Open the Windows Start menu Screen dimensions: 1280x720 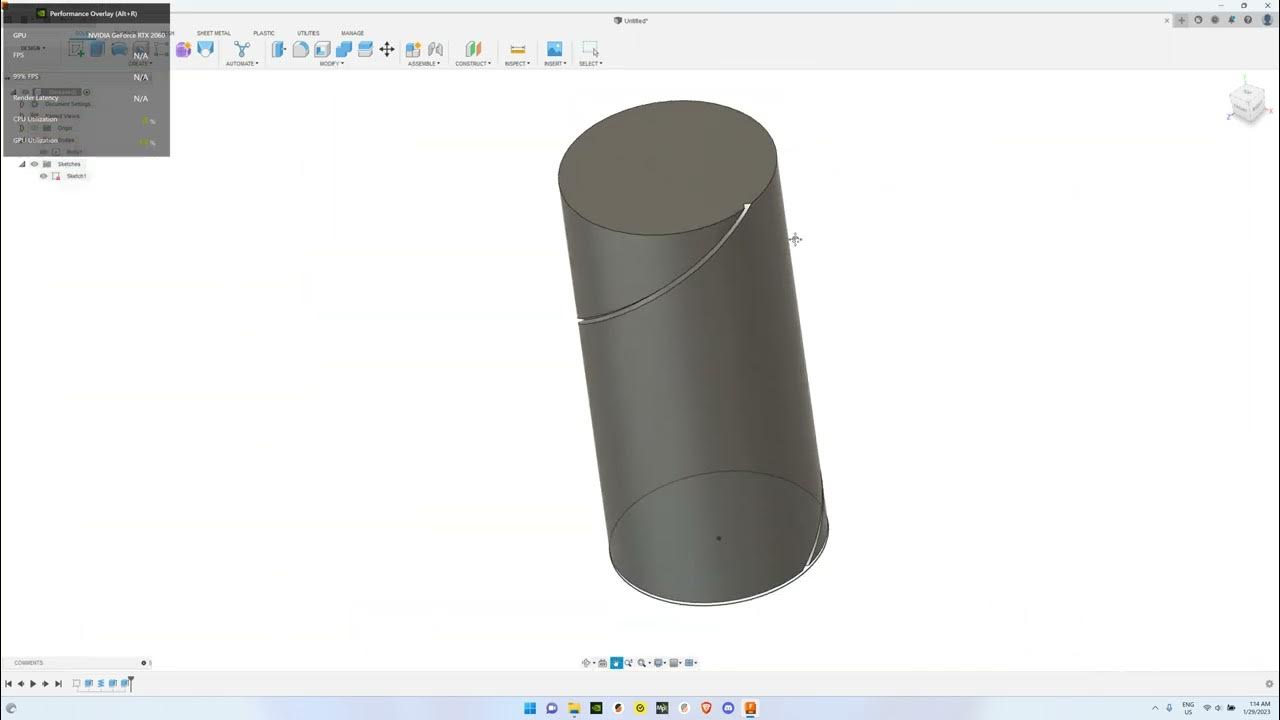click(530, 708)
